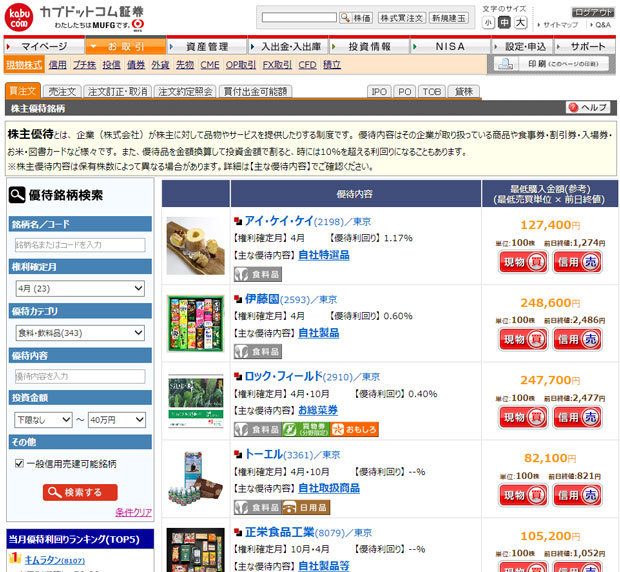Click トーエル product thumbnail
Screen dimensions: 620x572
195,479
